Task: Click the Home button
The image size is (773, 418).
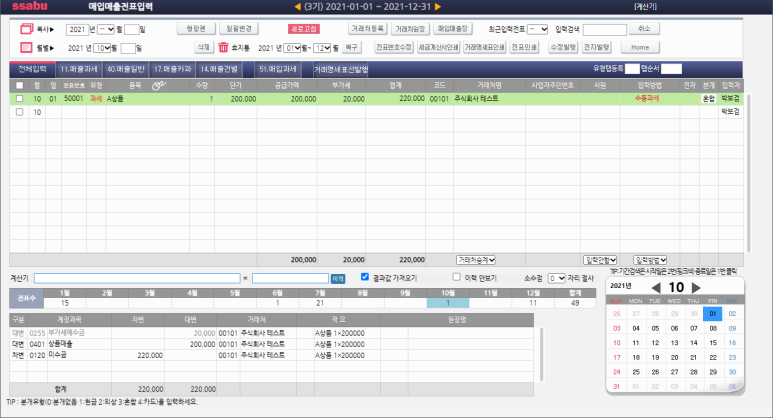Action: [x=640, y=47]
